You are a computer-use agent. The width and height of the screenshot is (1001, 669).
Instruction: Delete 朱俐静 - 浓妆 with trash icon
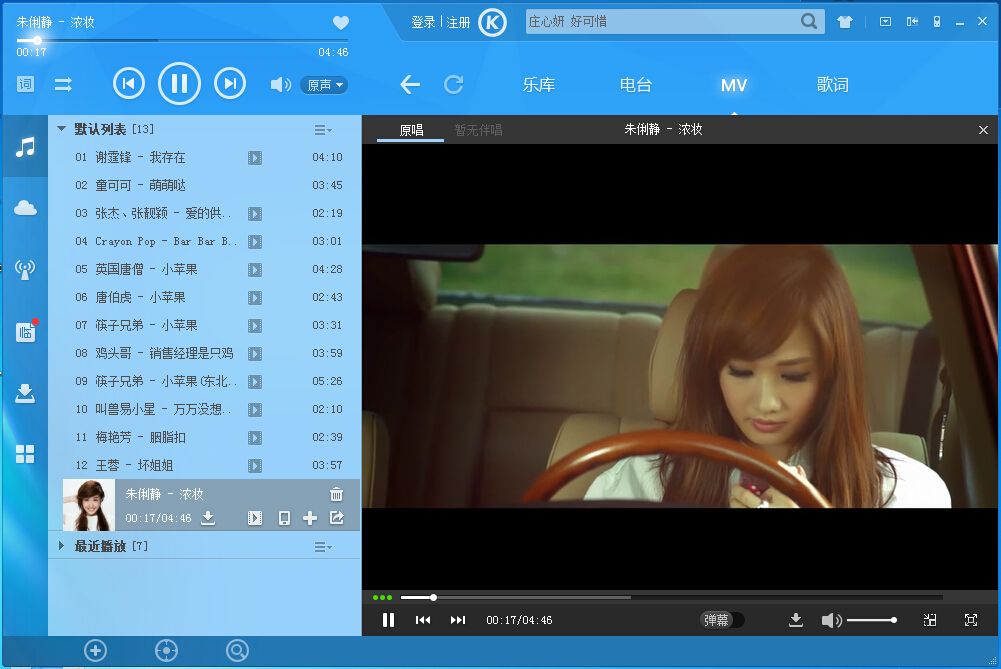coord(336,494)
